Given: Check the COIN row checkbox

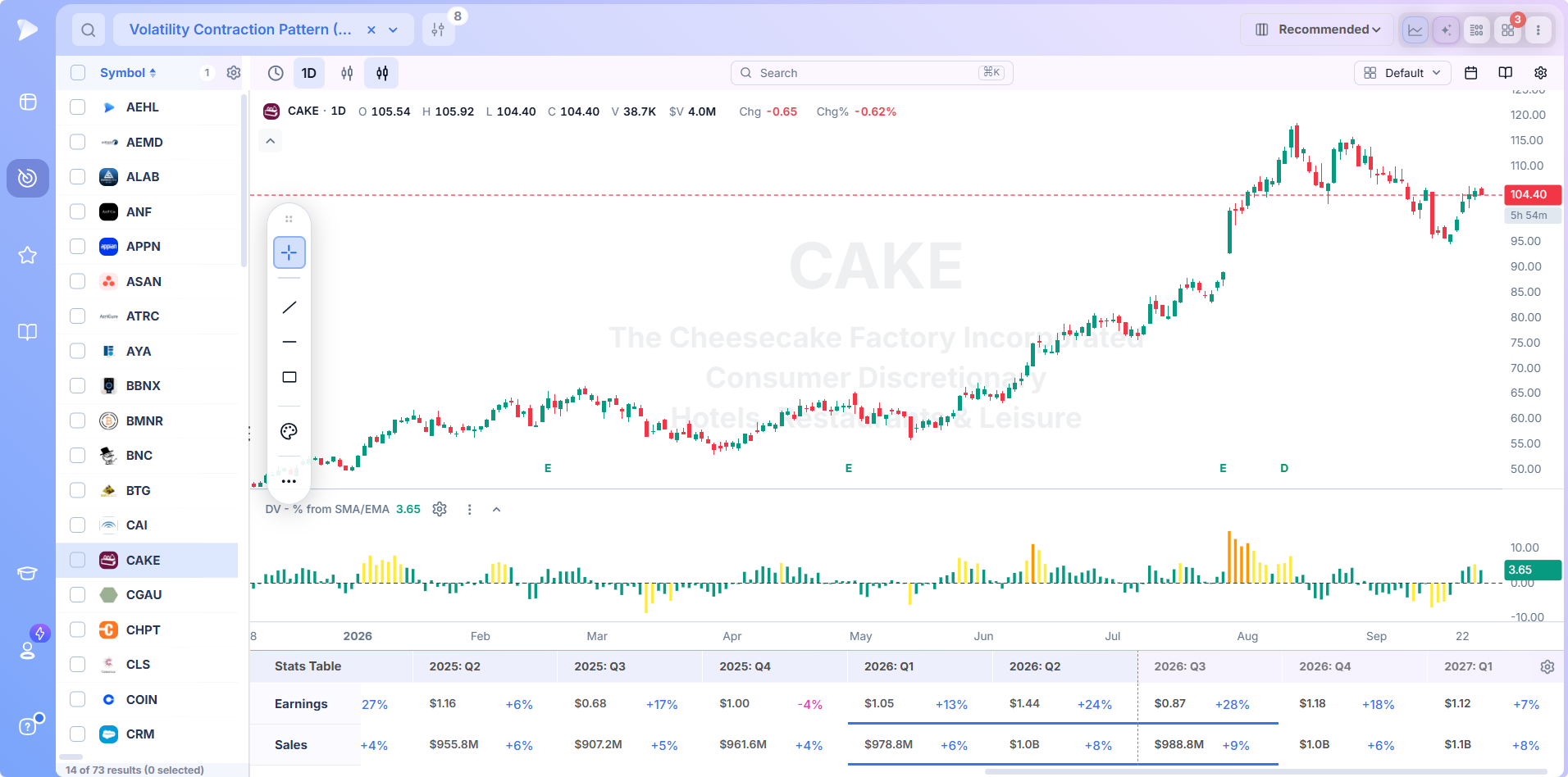Looking at the screenshot, I should tap(78, 699).
